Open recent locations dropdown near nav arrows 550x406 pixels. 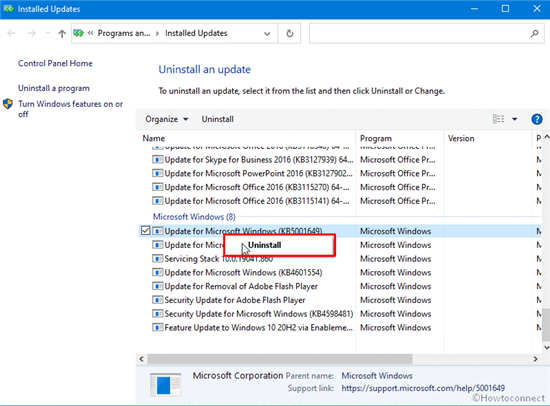(48, 34)
